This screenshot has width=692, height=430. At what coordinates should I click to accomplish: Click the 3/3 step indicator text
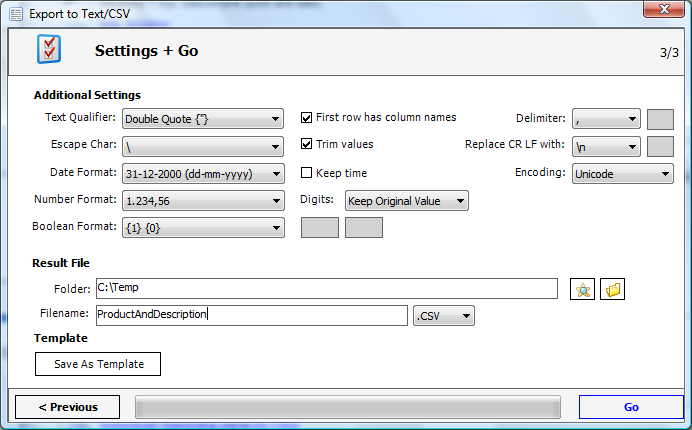click(x=669, y=53)
